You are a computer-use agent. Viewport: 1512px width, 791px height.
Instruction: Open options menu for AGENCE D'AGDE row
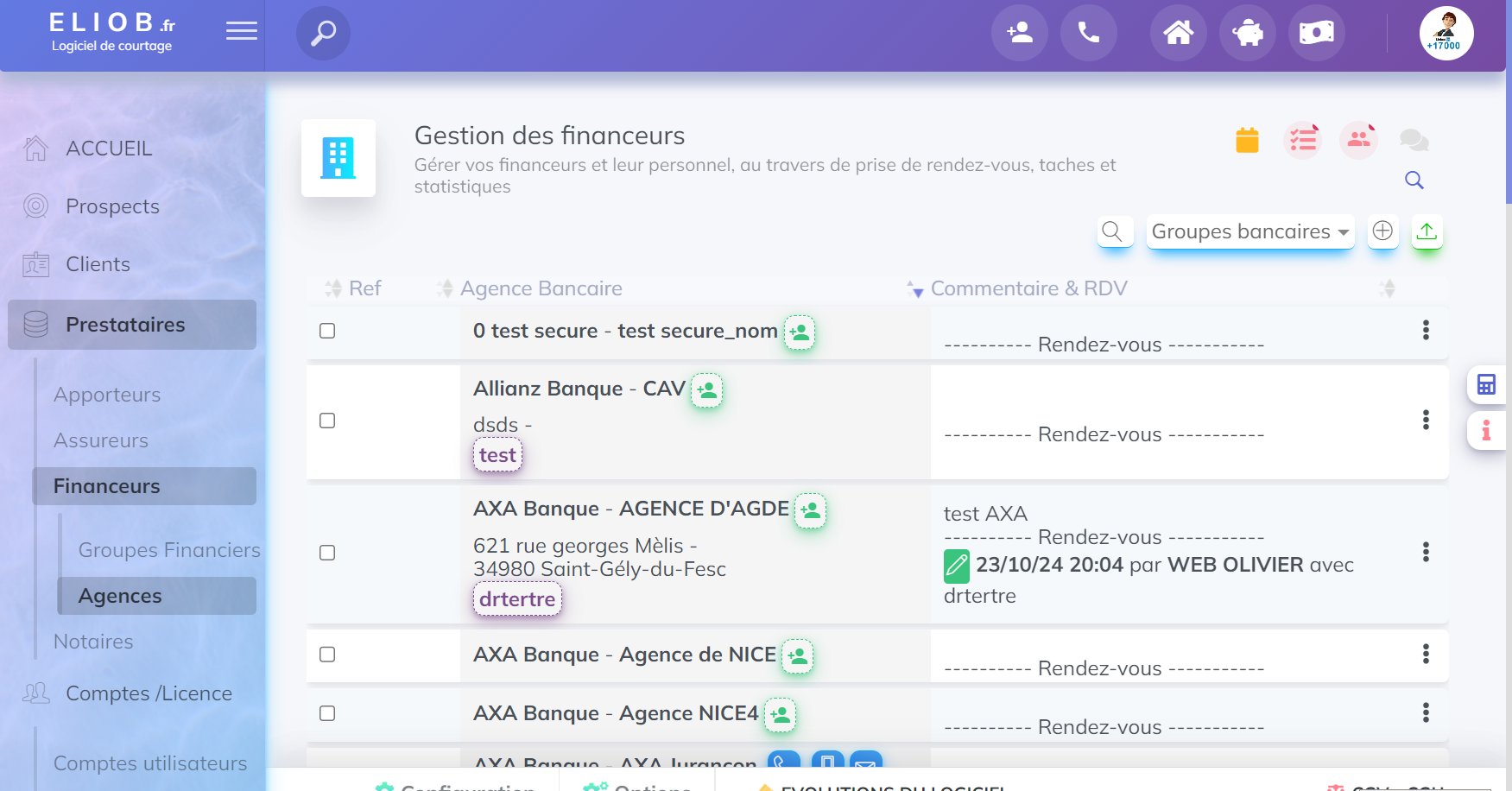(x=1426, y=552)
